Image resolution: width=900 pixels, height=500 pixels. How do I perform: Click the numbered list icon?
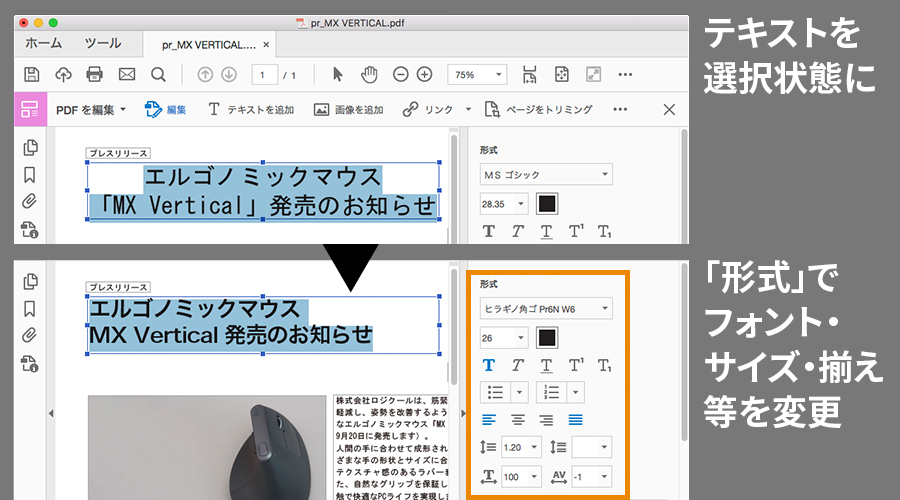[x=552, y=393]
